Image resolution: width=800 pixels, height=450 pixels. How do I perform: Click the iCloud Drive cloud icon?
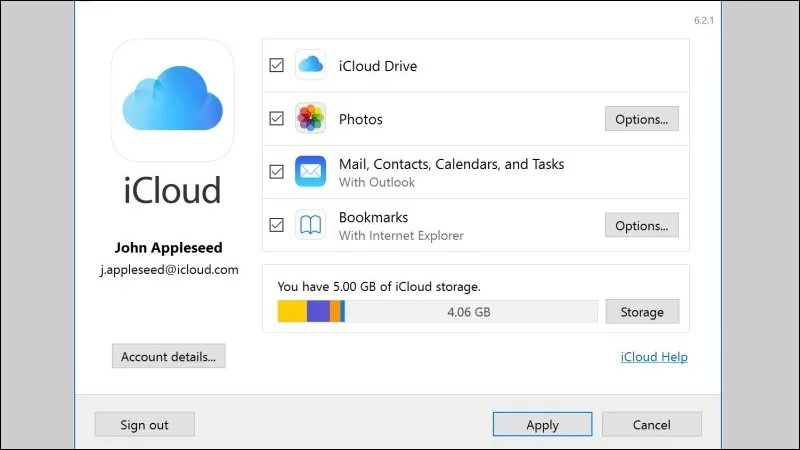click(x=310, y=65)
